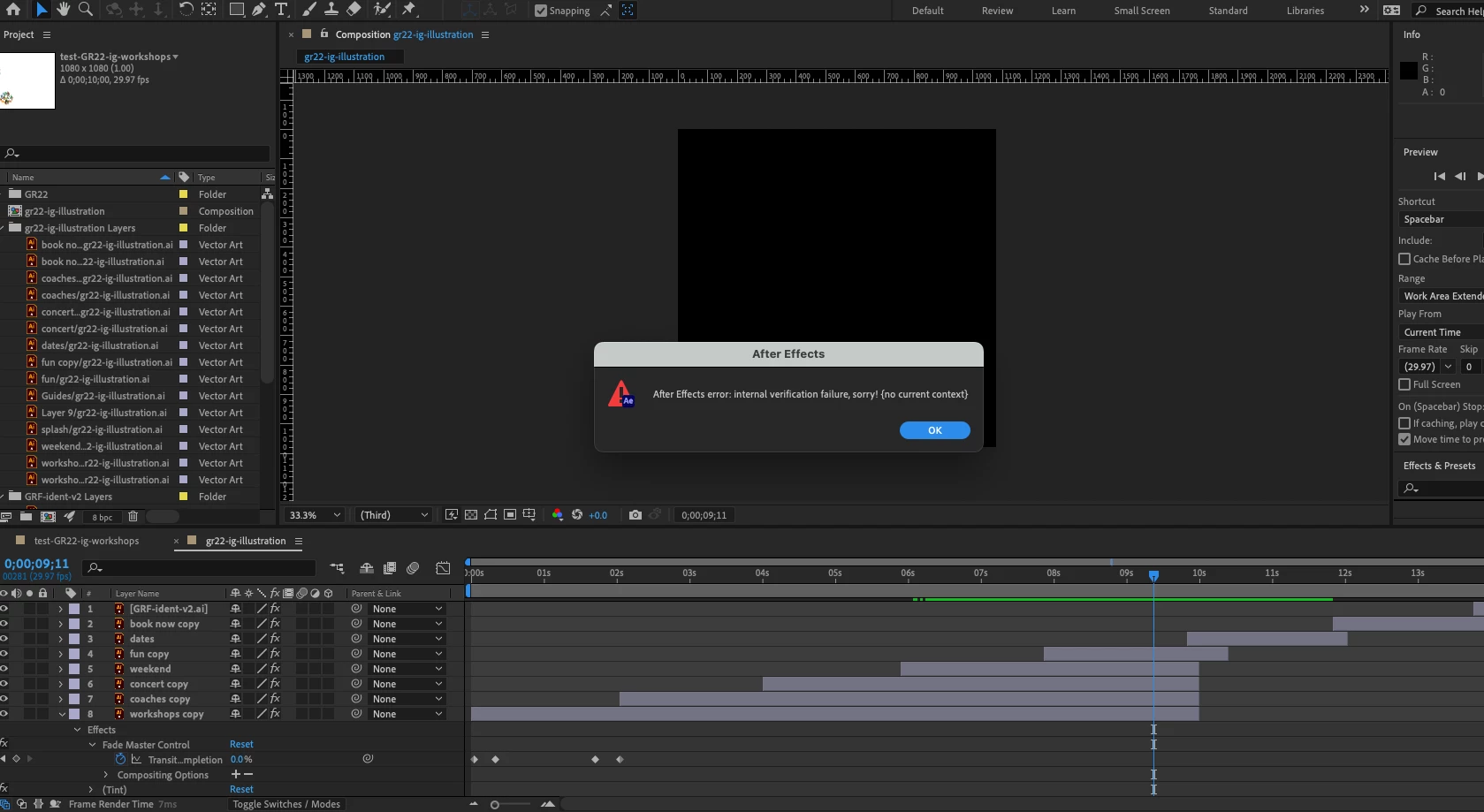The width and height of the screenshot is (1484, 812).
Task: Hide the [GRF-ident-v2.ai] layer
Action: [4, 609]
